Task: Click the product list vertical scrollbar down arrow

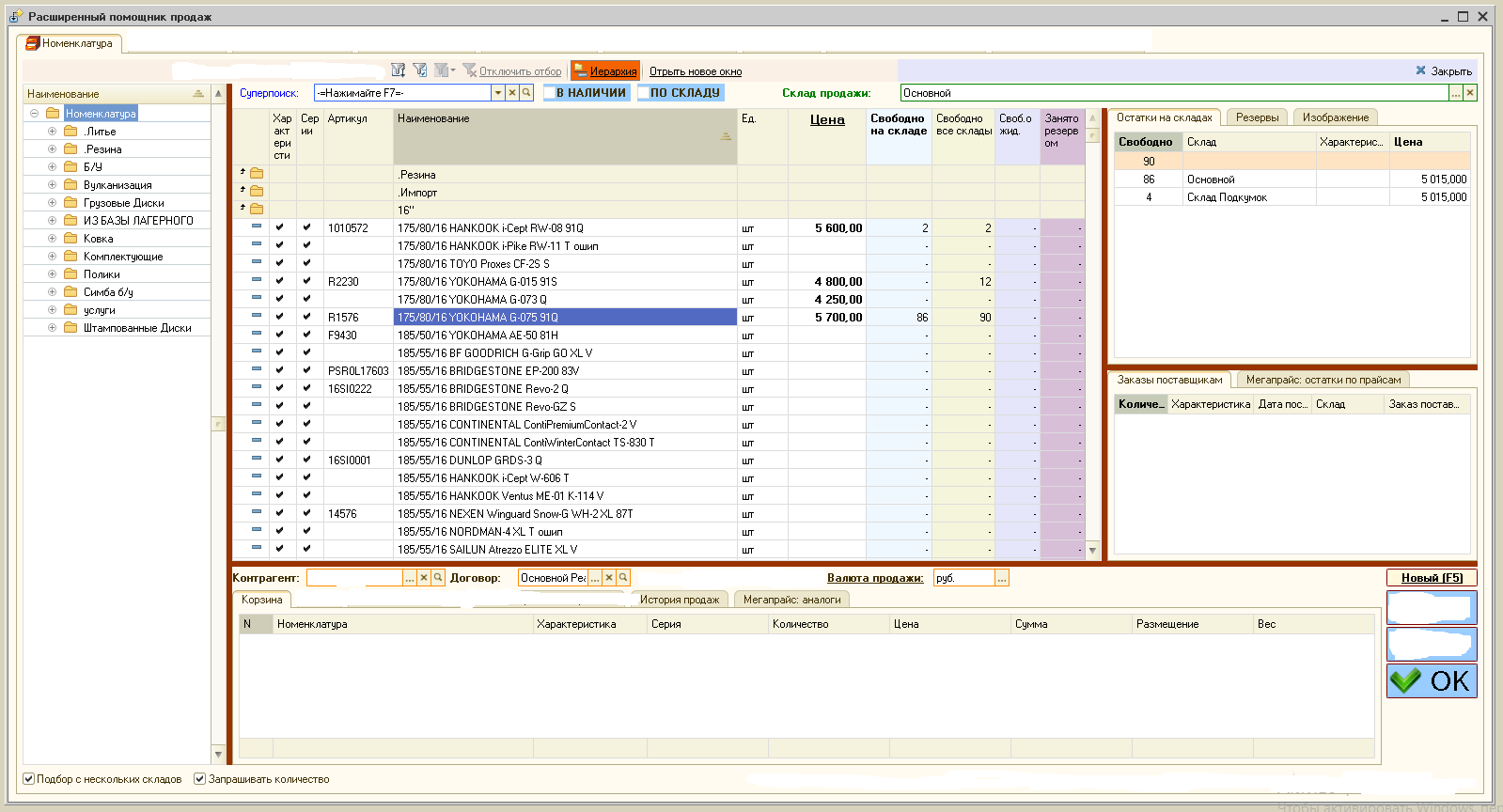Action: [x=1092, y=550]
